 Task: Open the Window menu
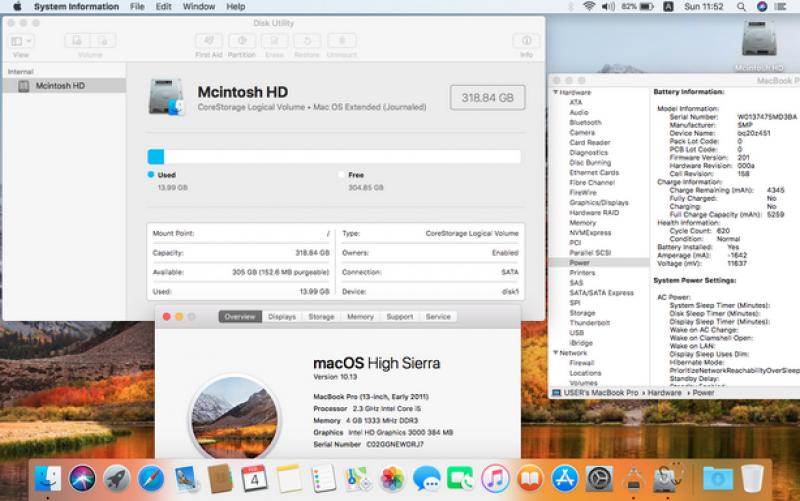198,7
